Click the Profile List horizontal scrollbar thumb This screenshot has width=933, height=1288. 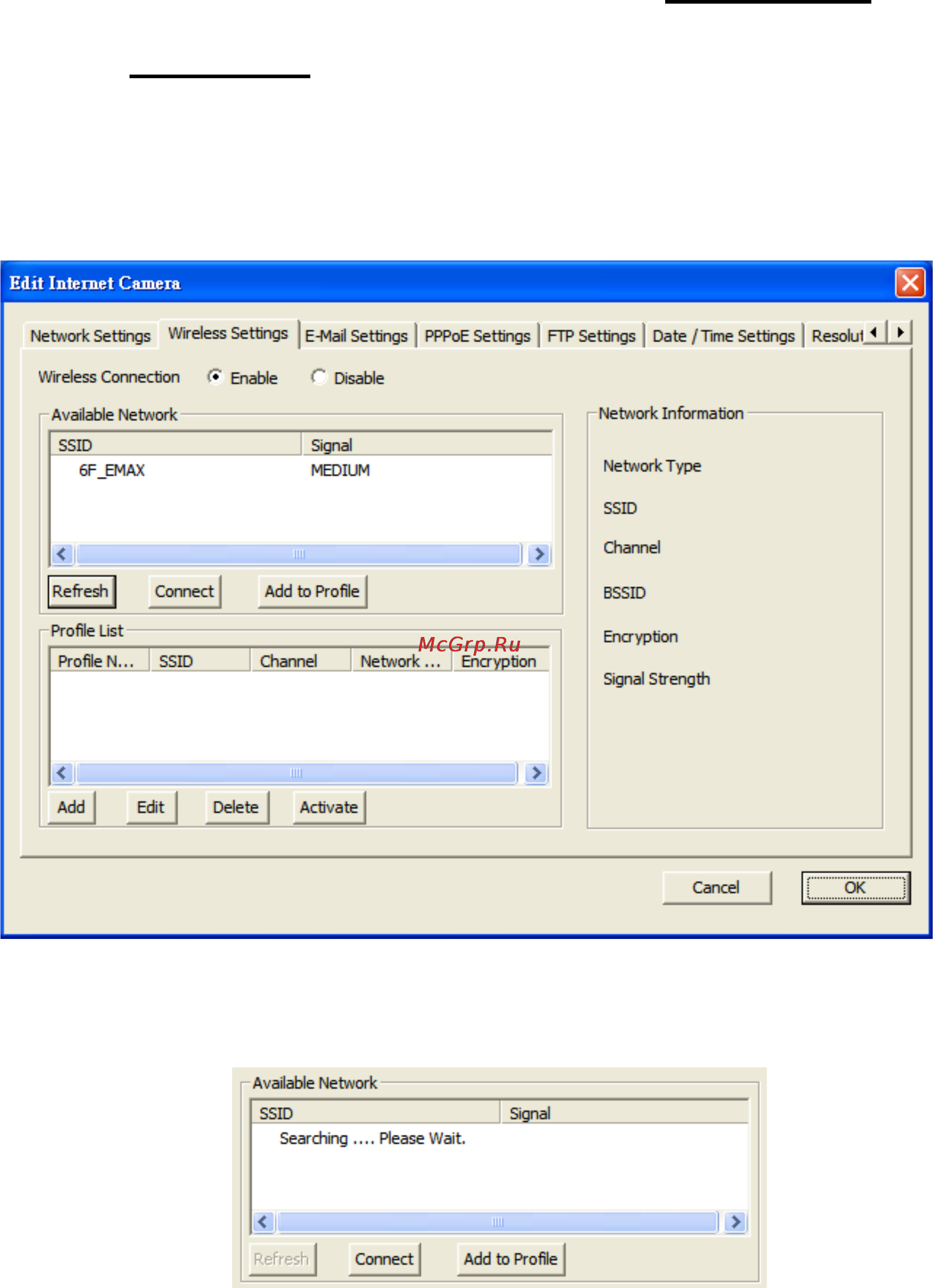click(297, 773)
